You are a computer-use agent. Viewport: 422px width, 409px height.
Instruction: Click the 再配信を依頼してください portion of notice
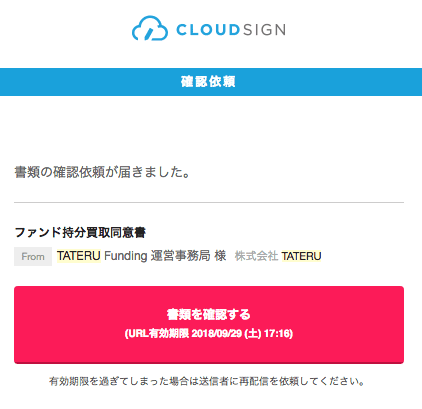coord(298,381)
